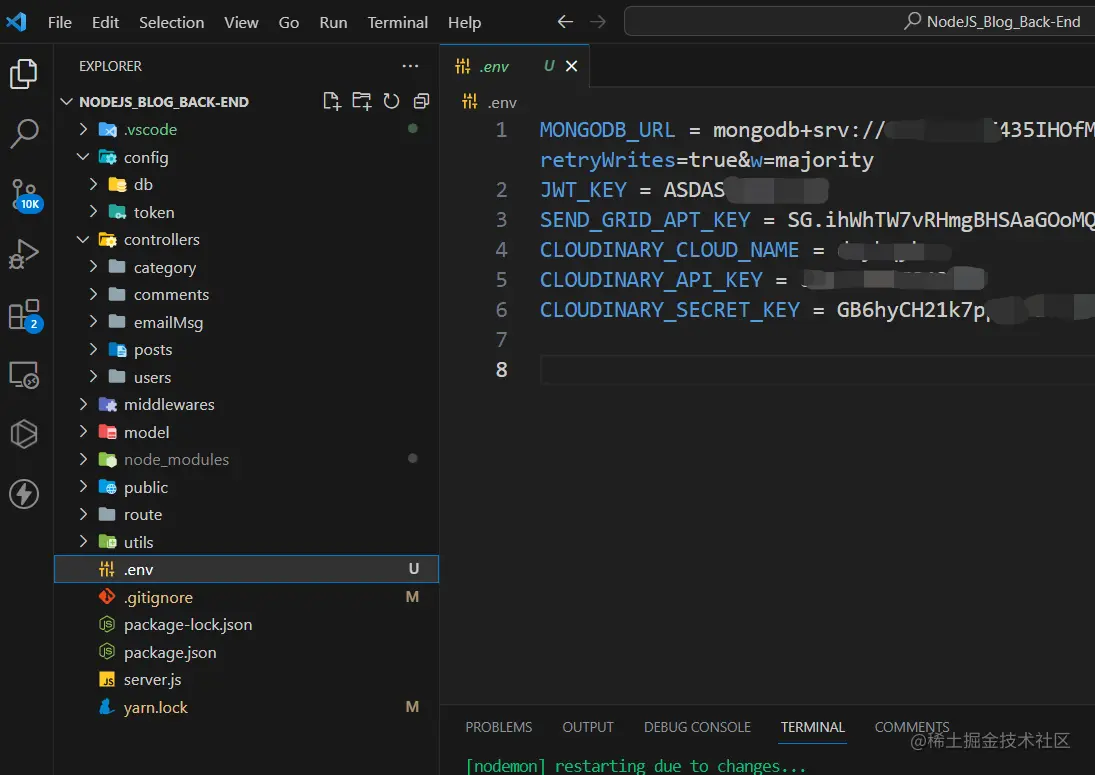Viewport: 1095px width, 775px height.
Task: Go back using the navigation arrow
Action: click(x=565, y=22)
